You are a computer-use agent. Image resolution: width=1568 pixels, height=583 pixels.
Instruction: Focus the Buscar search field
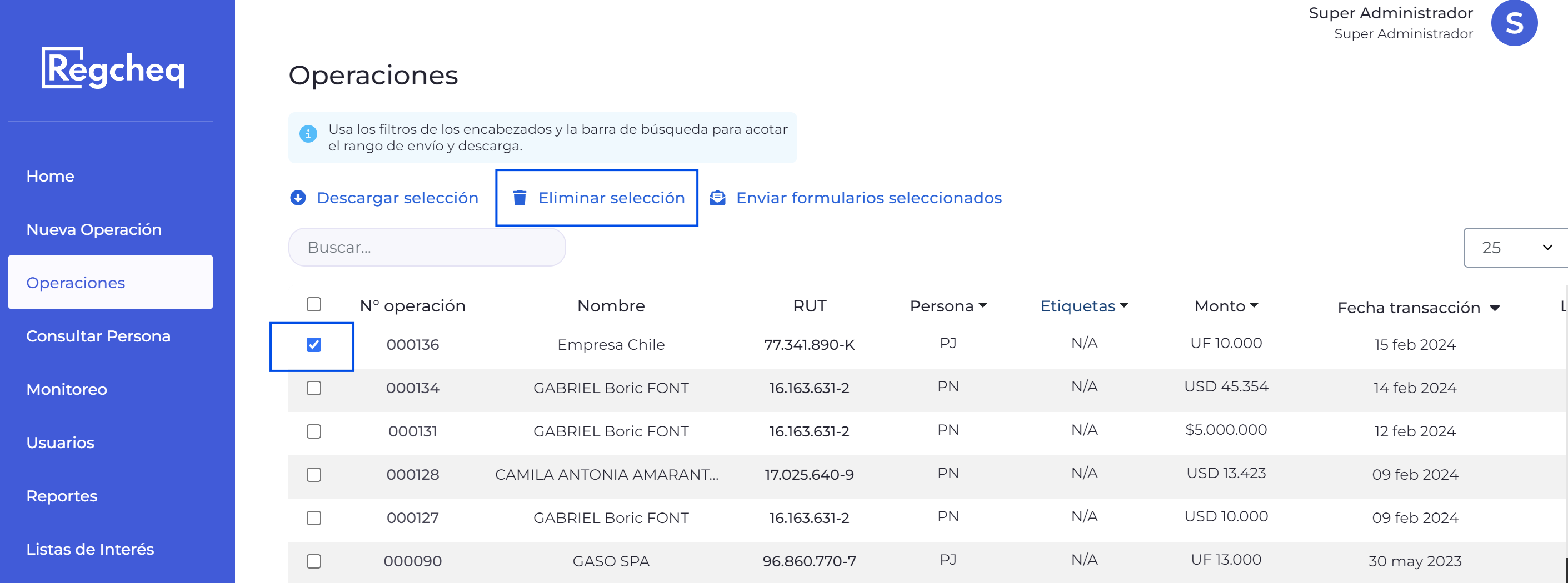pyautogui.click(x=427, y=247)
